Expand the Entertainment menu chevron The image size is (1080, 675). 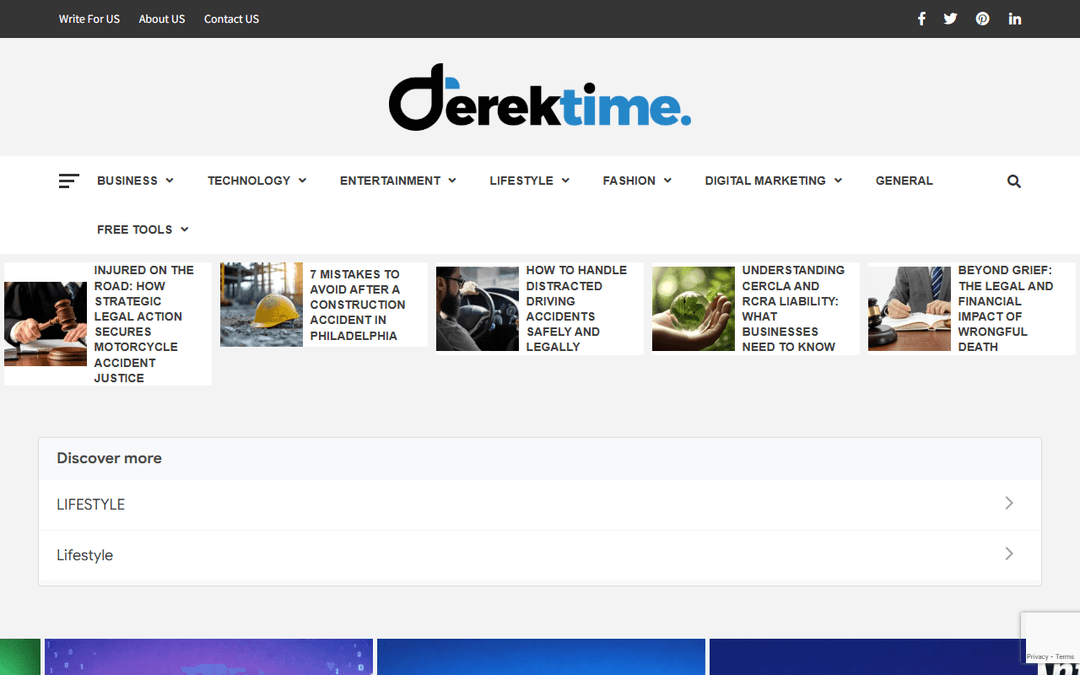click(453, 180)
